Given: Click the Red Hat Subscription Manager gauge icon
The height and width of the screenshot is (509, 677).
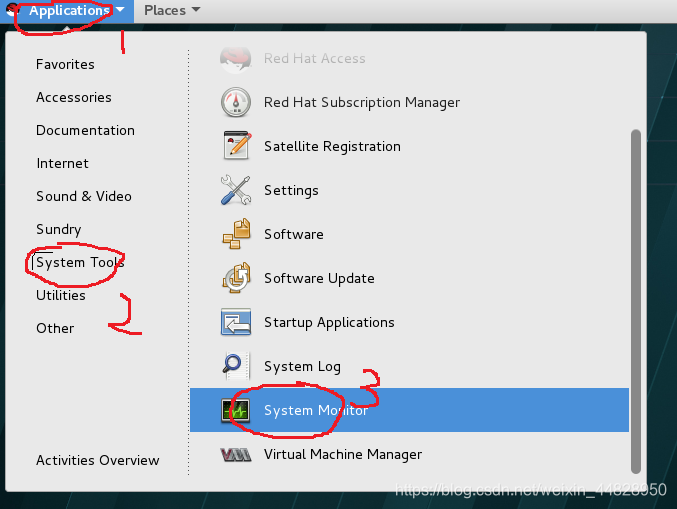Looking at the screenshot, I should coord(236,102).
